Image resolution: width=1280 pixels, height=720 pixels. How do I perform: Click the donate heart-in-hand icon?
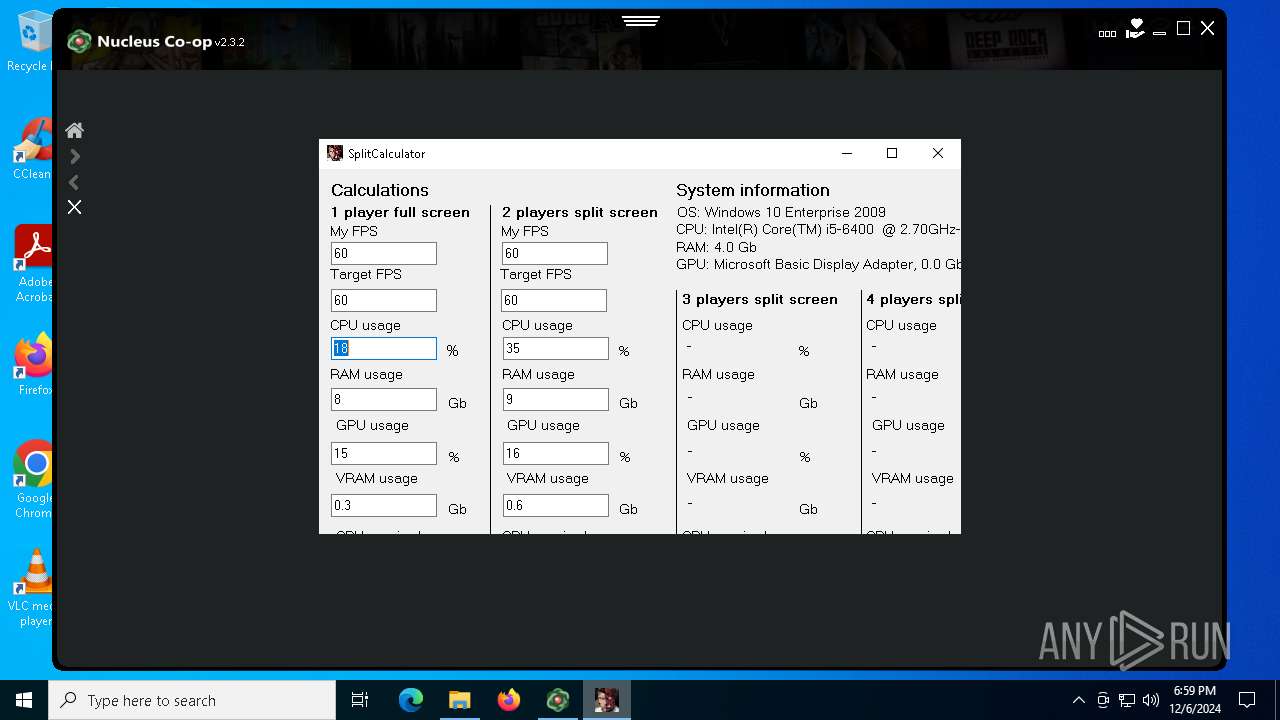pos(1134,29)
